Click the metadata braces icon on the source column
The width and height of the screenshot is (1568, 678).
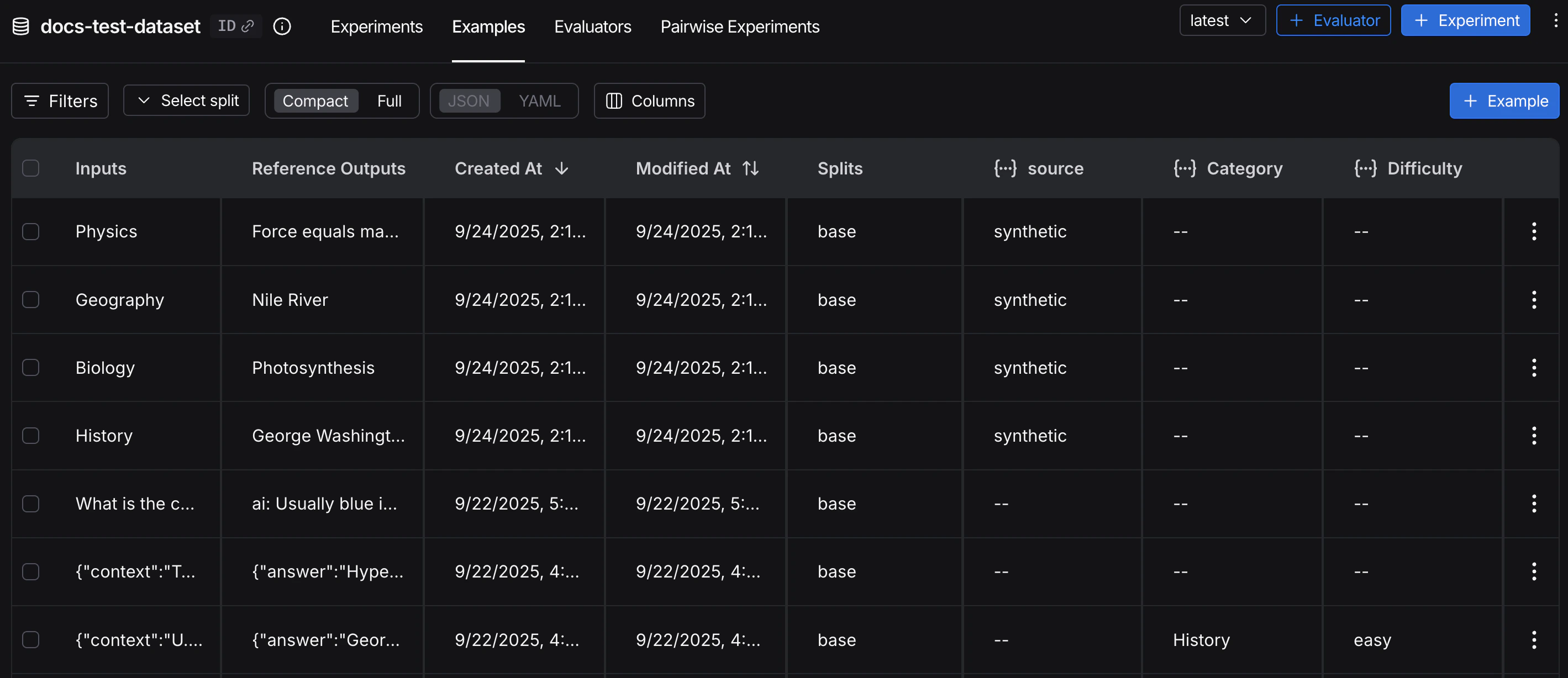pyautogui.click(x=1004, y=168)
